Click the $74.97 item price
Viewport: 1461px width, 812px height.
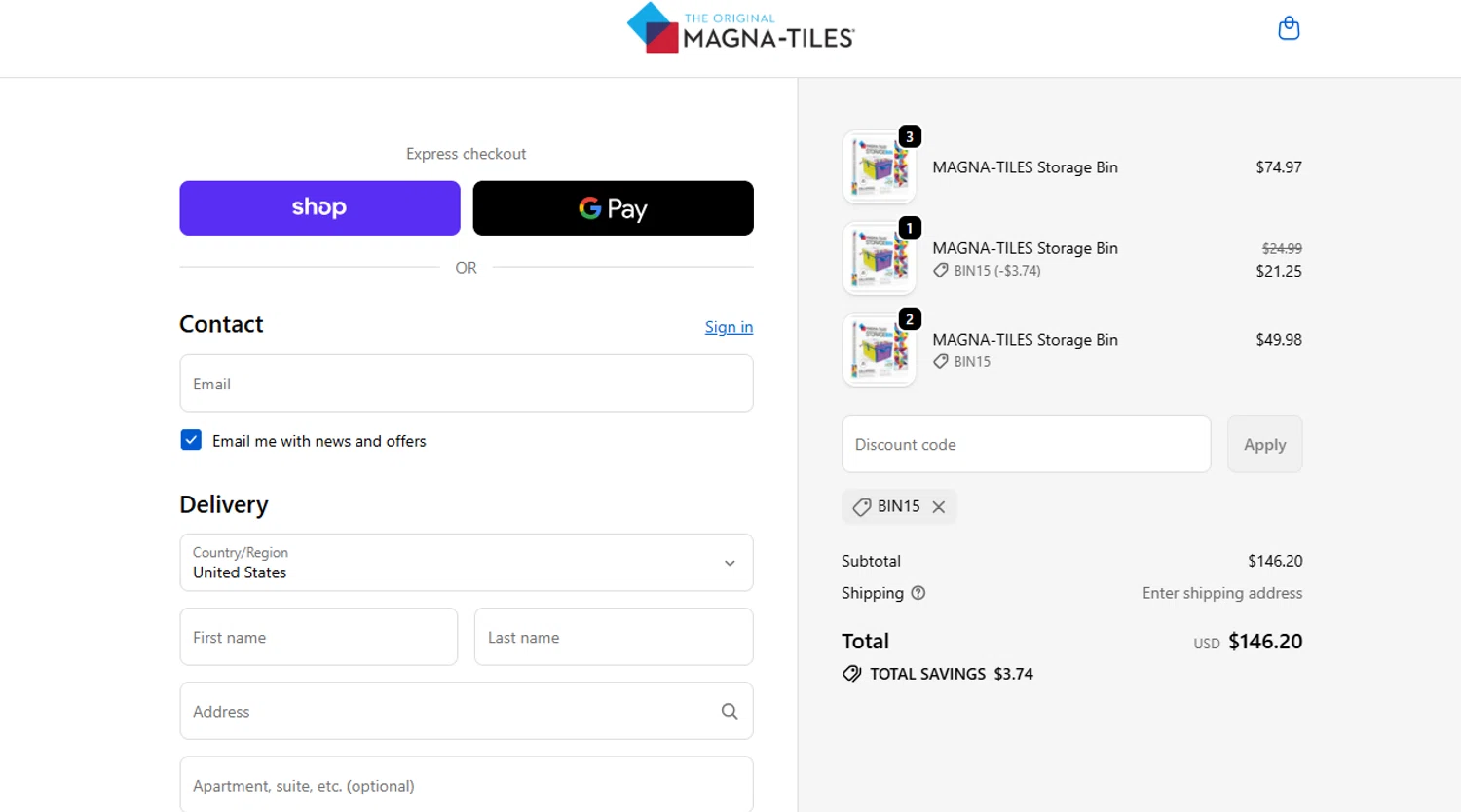[x=1279, y=167]
